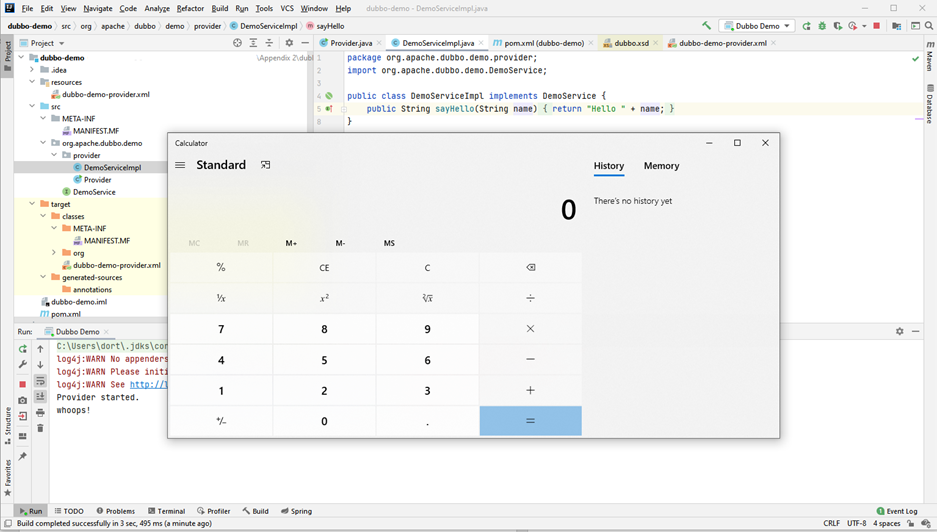Hide the Project tool window
This screenshot has width=937, height=532.
305,43
